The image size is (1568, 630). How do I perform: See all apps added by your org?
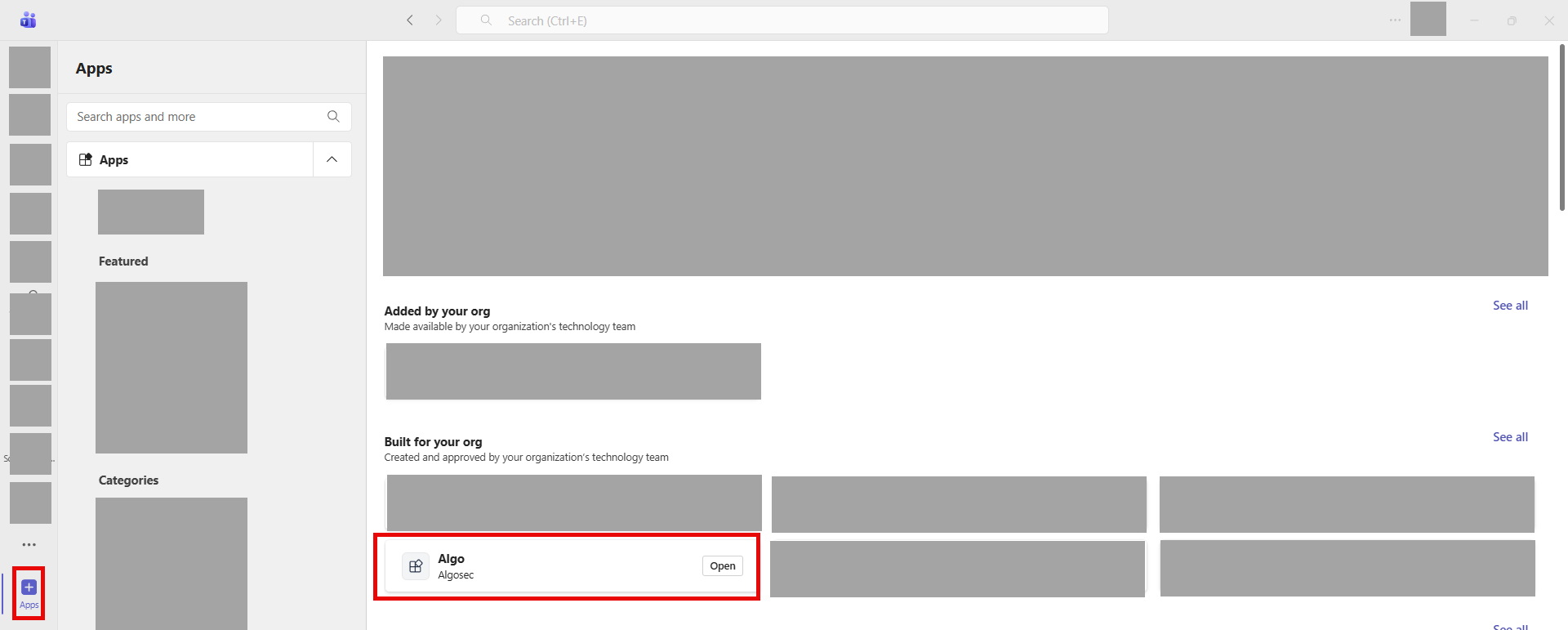[1510, 306]
